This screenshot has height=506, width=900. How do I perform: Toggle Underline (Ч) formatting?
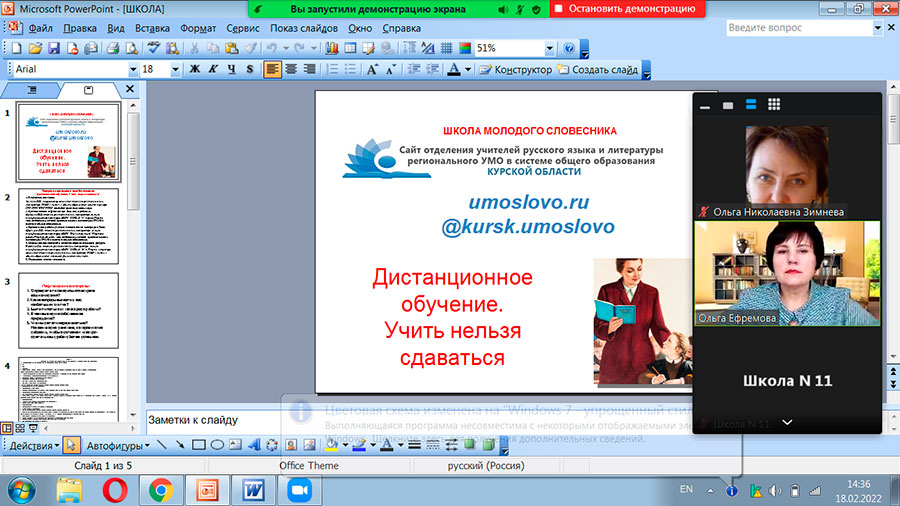tap(231, 69)
